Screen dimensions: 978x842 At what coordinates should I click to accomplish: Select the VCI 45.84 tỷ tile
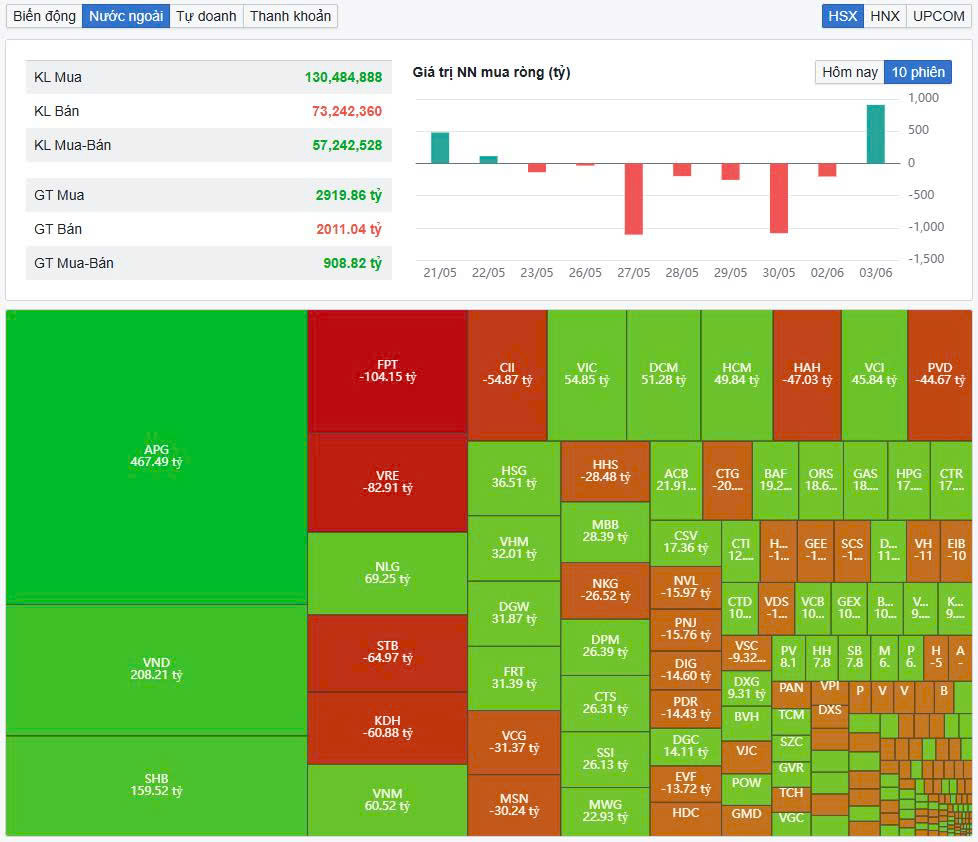click(x=874, y=375)
